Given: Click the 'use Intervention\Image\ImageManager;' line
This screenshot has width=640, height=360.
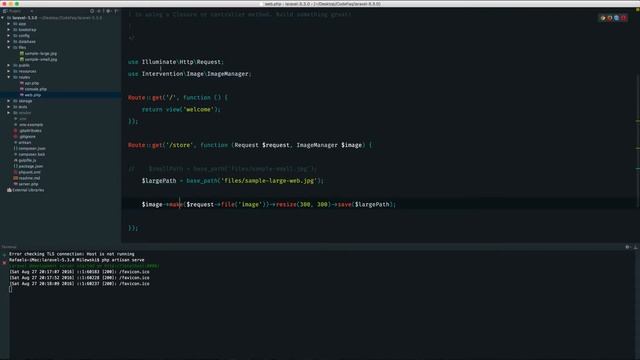Looking at the screenshot, I should [190, 74].
